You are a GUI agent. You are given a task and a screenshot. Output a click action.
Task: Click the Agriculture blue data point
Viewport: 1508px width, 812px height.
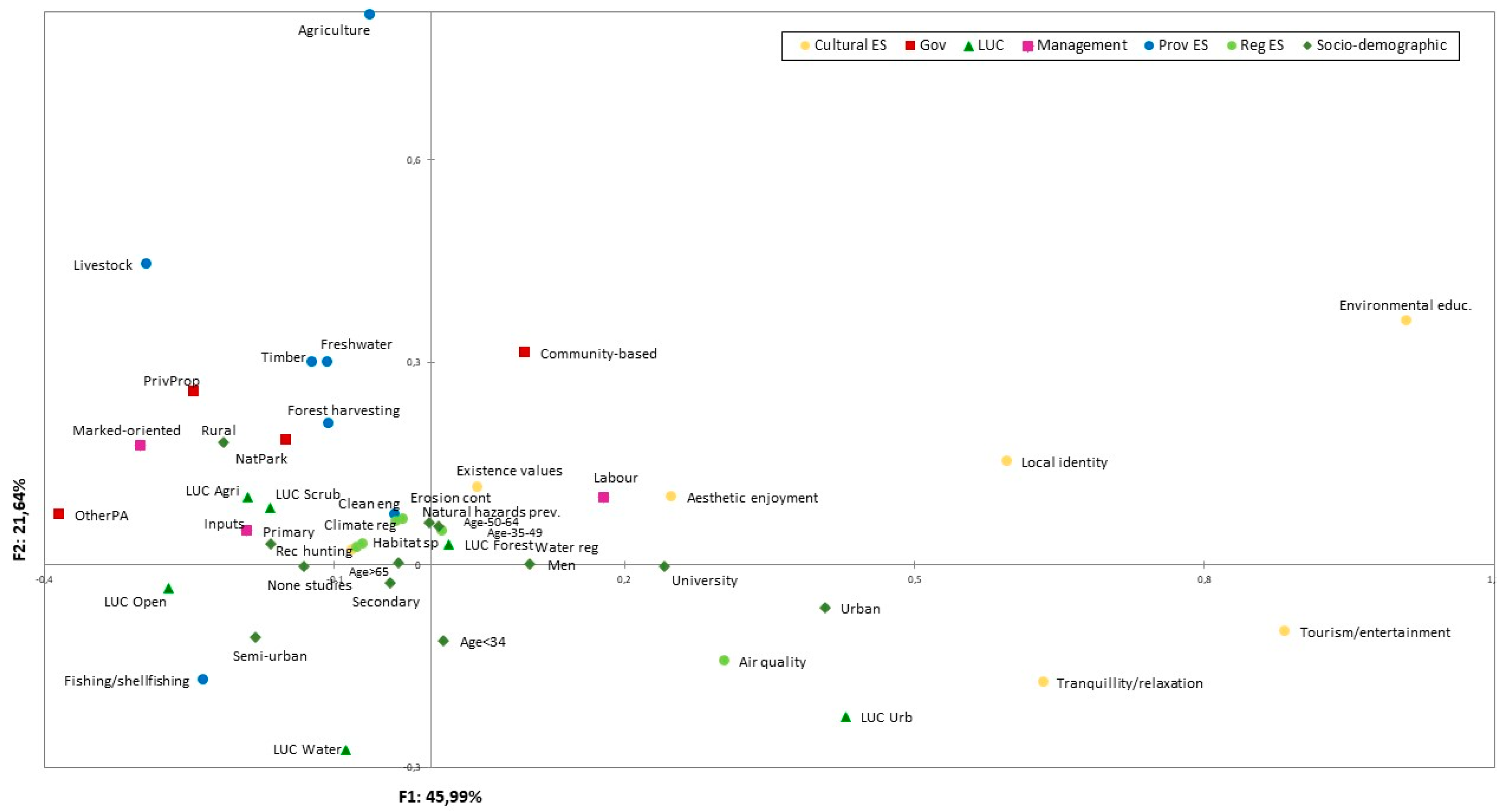369,14
